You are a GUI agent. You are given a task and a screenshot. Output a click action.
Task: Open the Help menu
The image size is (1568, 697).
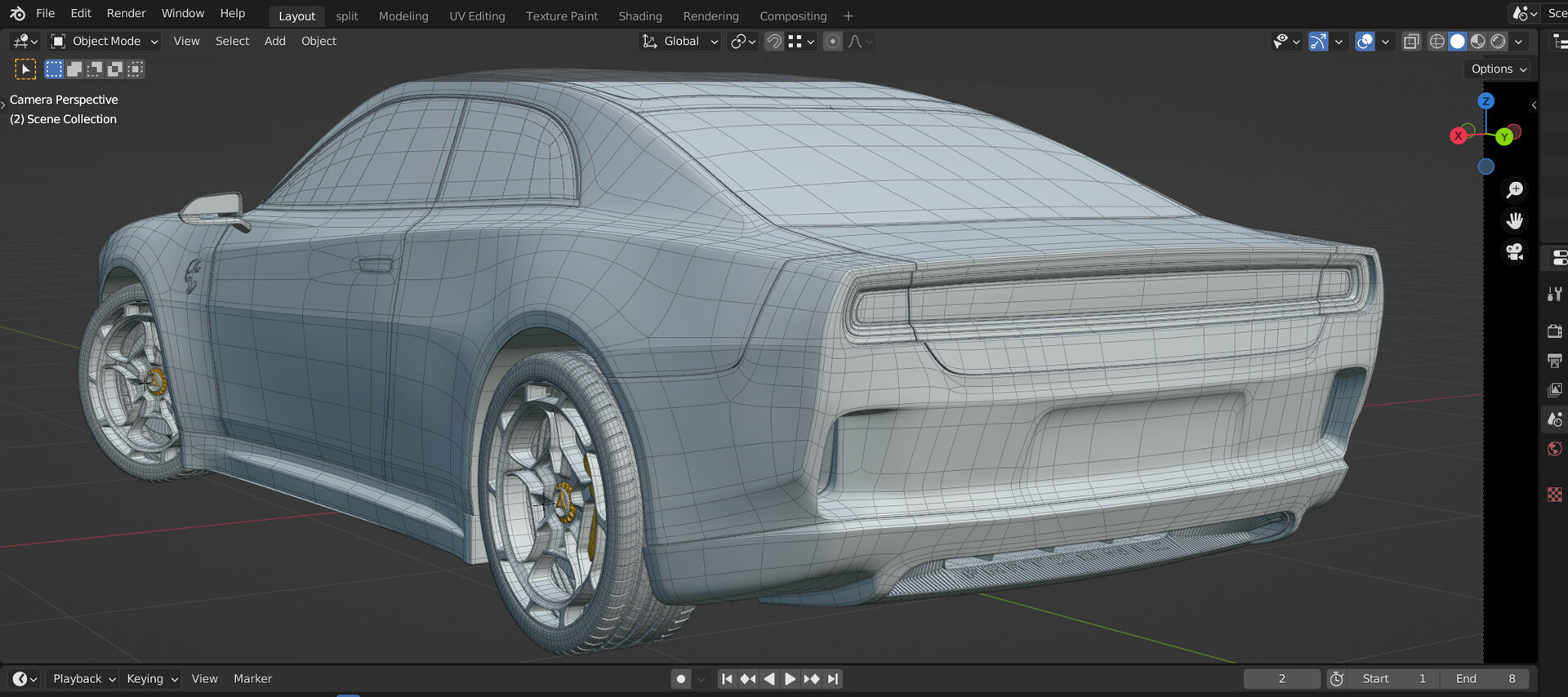pyautogui.click(x=233, y=13)
